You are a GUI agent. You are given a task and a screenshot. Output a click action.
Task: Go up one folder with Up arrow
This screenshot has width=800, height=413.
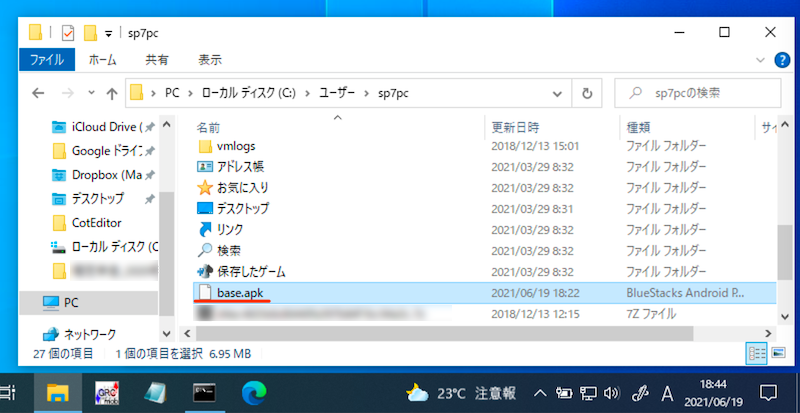pos(108,94)
